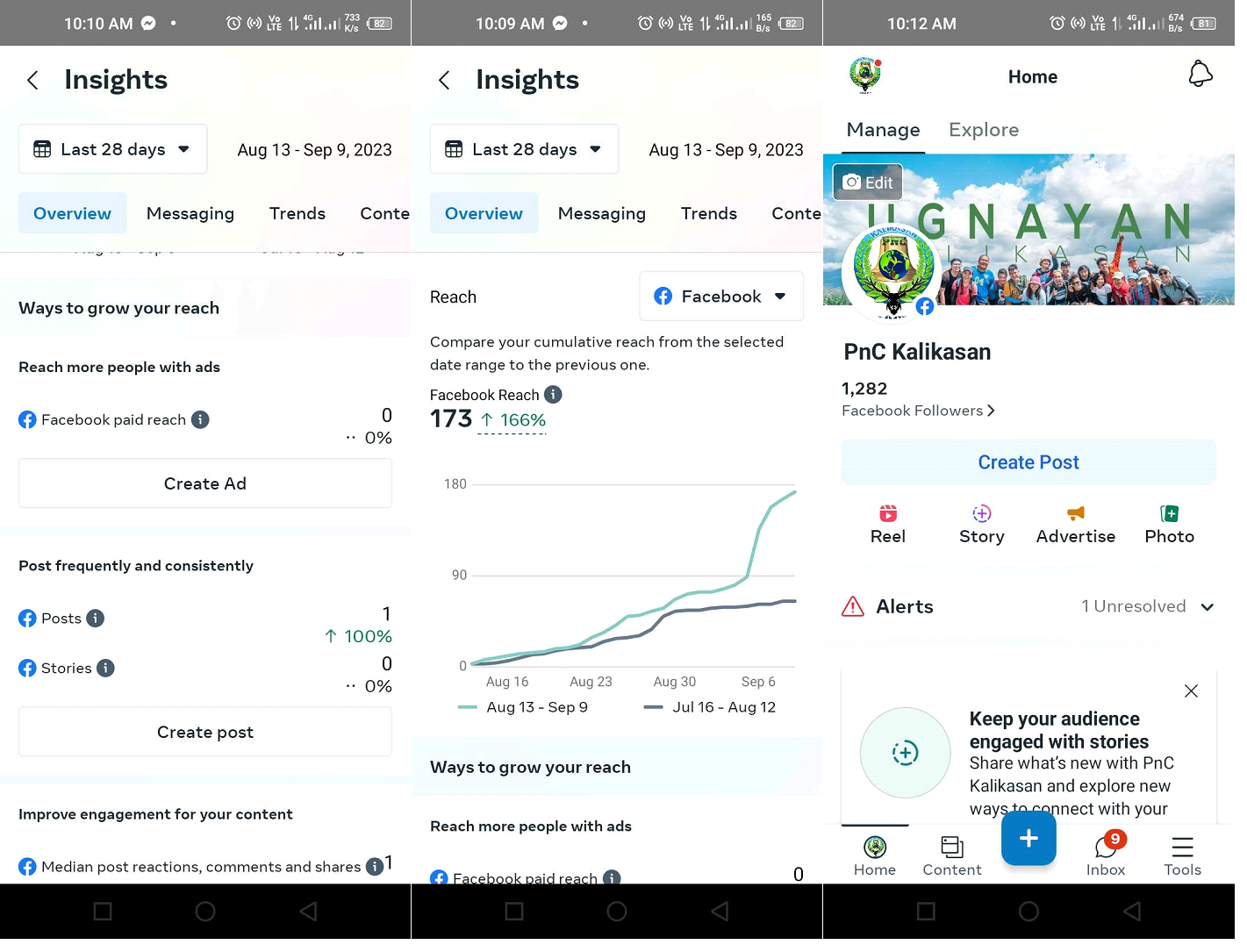Expand the Alerts unresolved chevron
The image size is (1247, 952).
click(x=1208, y=607)
